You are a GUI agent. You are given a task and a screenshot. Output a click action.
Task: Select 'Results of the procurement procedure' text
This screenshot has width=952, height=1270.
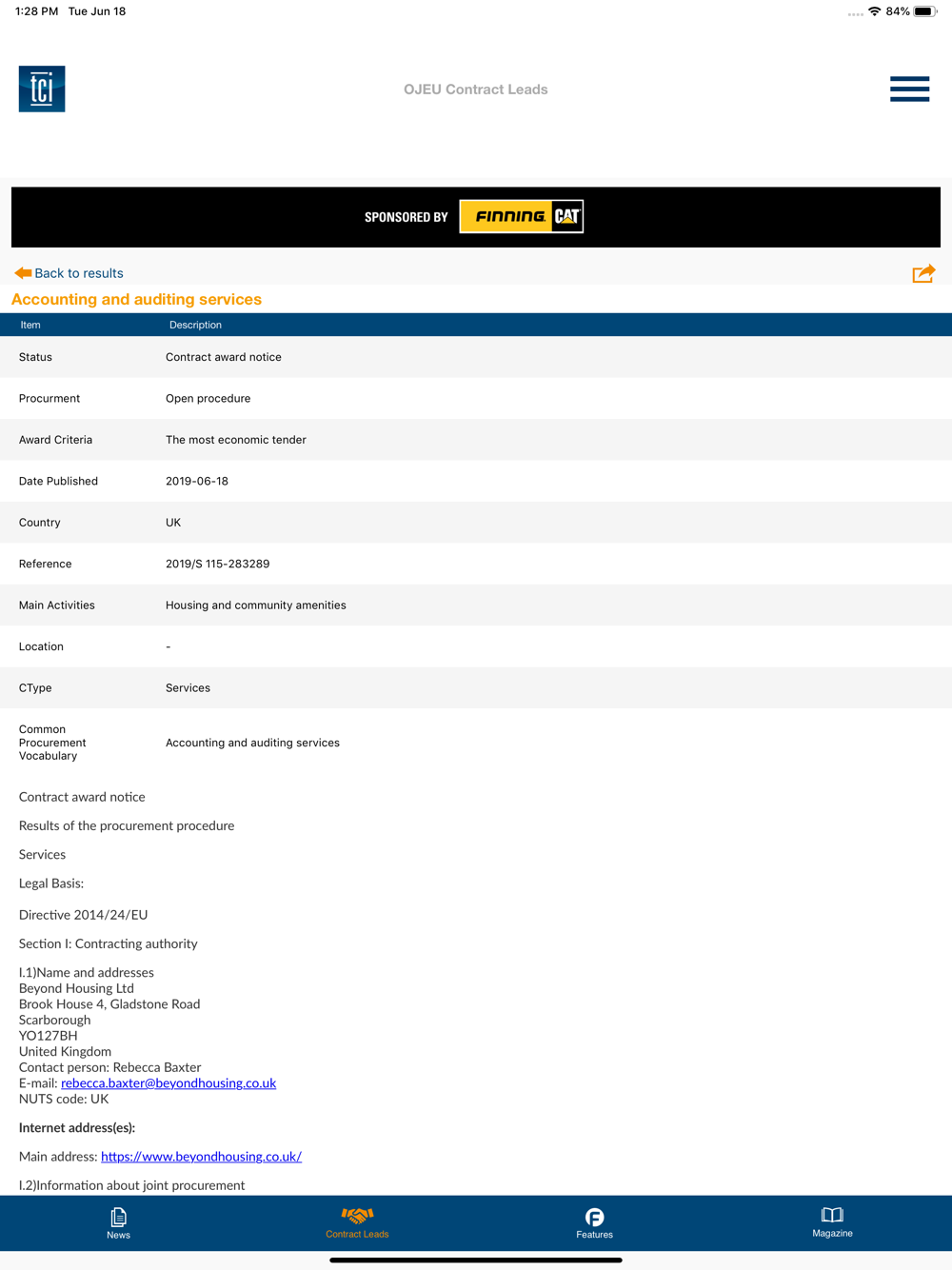[x=127, y=825]
